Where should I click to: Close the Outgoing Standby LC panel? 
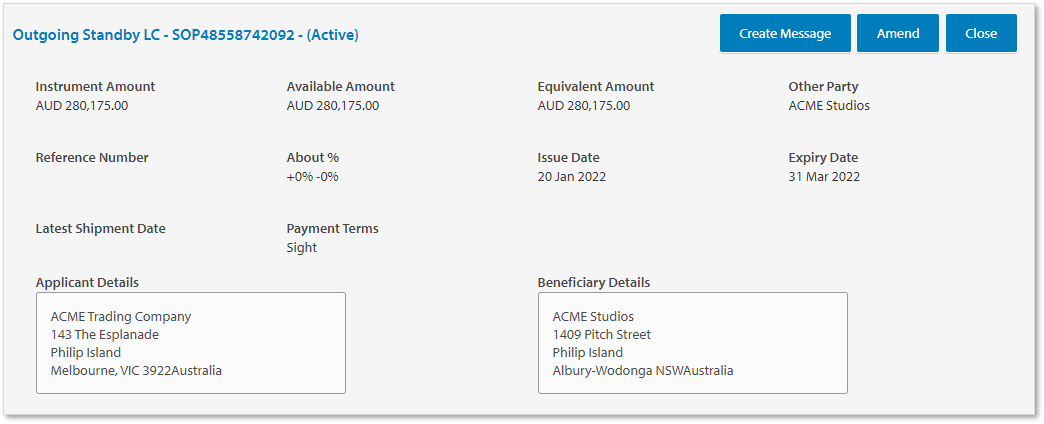coord(980,33)
